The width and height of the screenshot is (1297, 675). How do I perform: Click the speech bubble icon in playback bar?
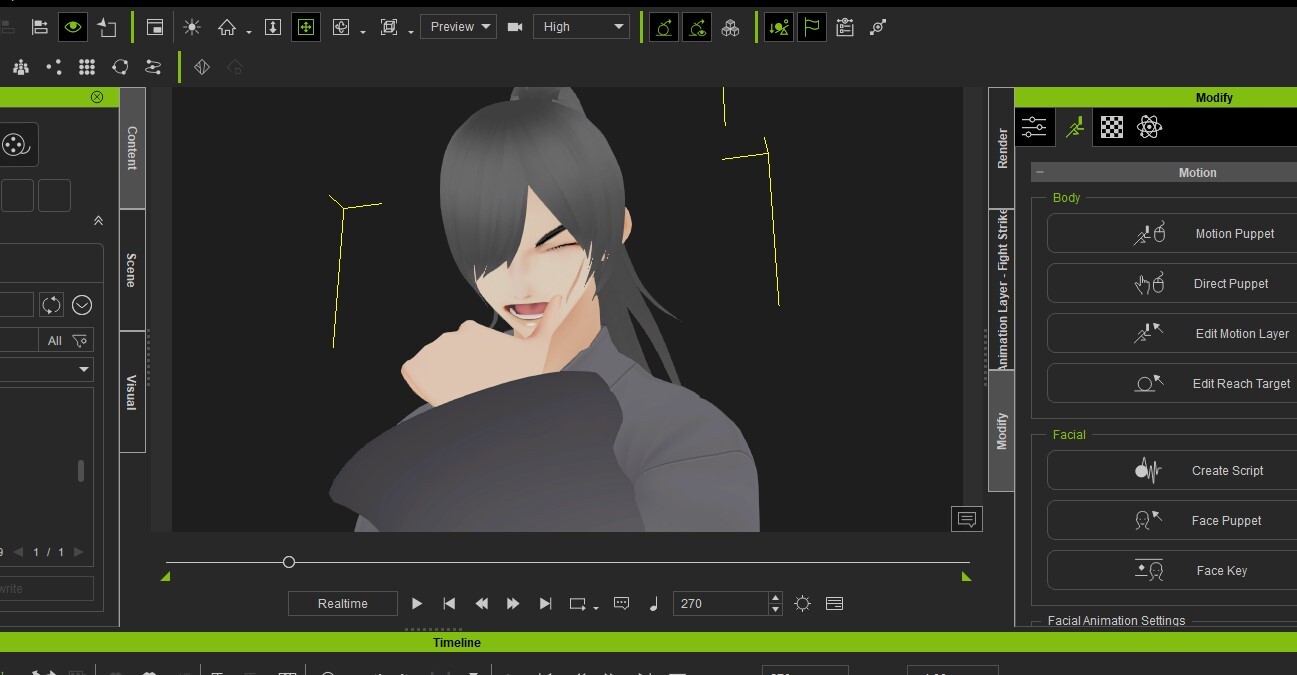(621, 603)
